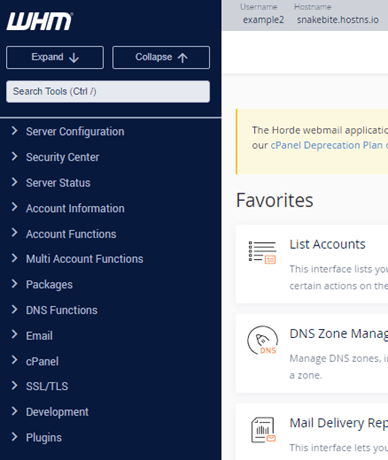Open Server Configuration menu label
Image resolution: width=388 pixels, height=460 pixels.
click(75, 132)
